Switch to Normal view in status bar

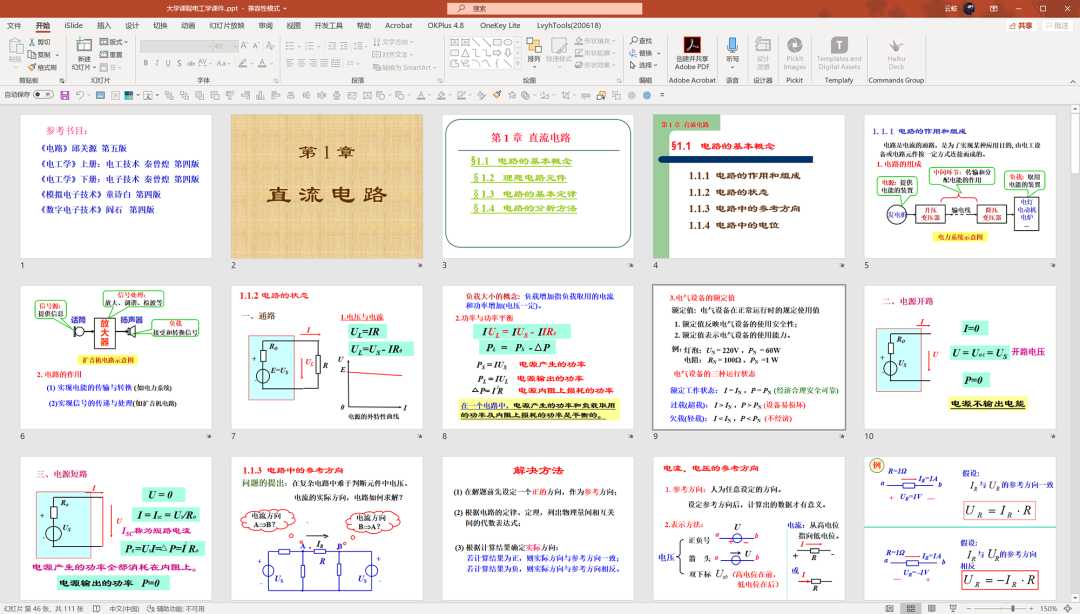pos(890,608)
